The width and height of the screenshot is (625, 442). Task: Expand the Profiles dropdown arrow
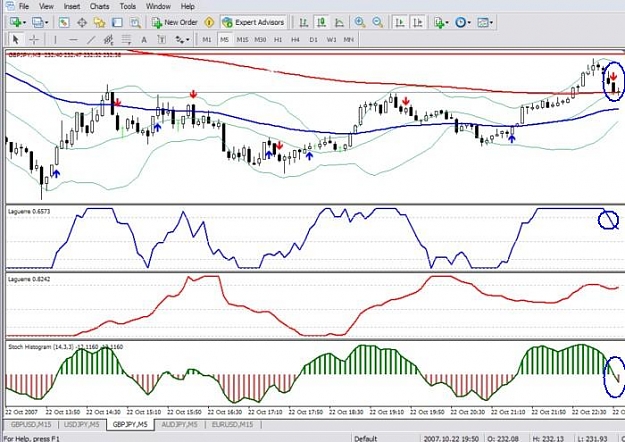(x=46, y=23)
